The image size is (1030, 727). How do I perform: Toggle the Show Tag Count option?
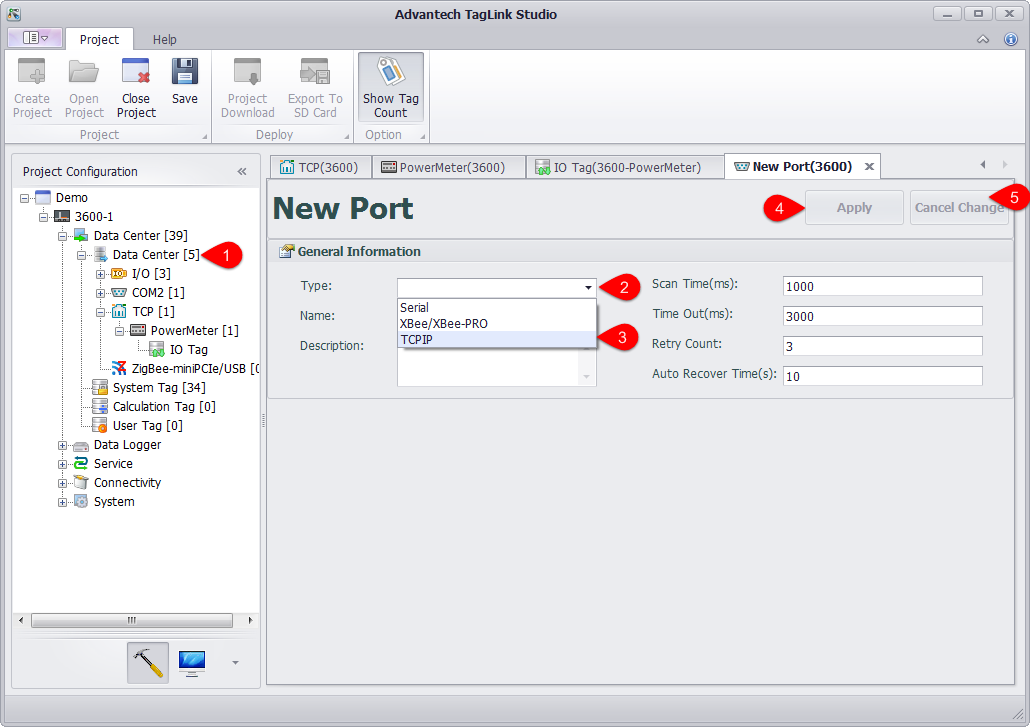click(x=391, y=88)
